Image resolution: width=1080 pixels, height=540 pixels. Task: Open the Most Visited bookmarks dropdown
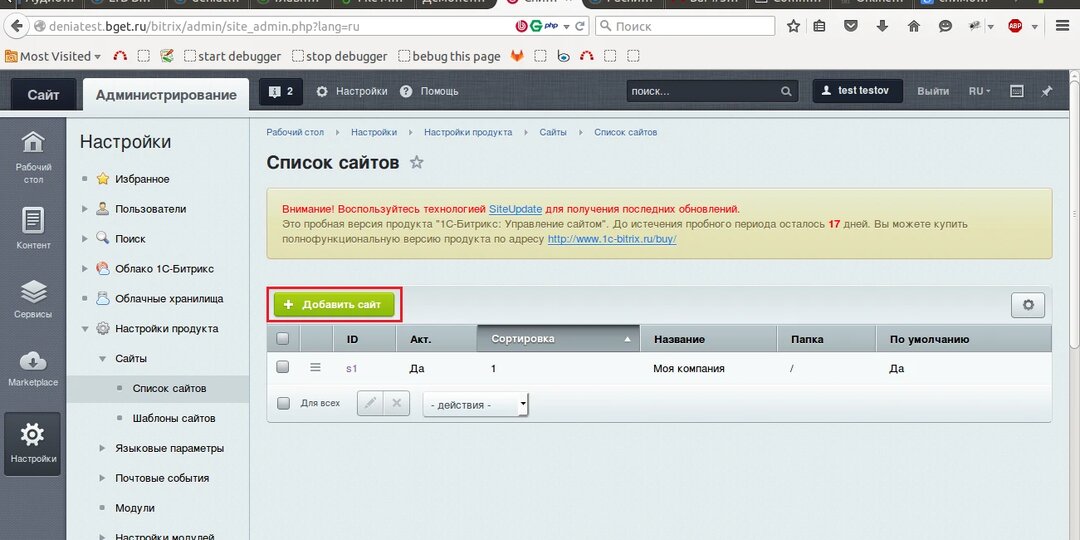(53, 56)
